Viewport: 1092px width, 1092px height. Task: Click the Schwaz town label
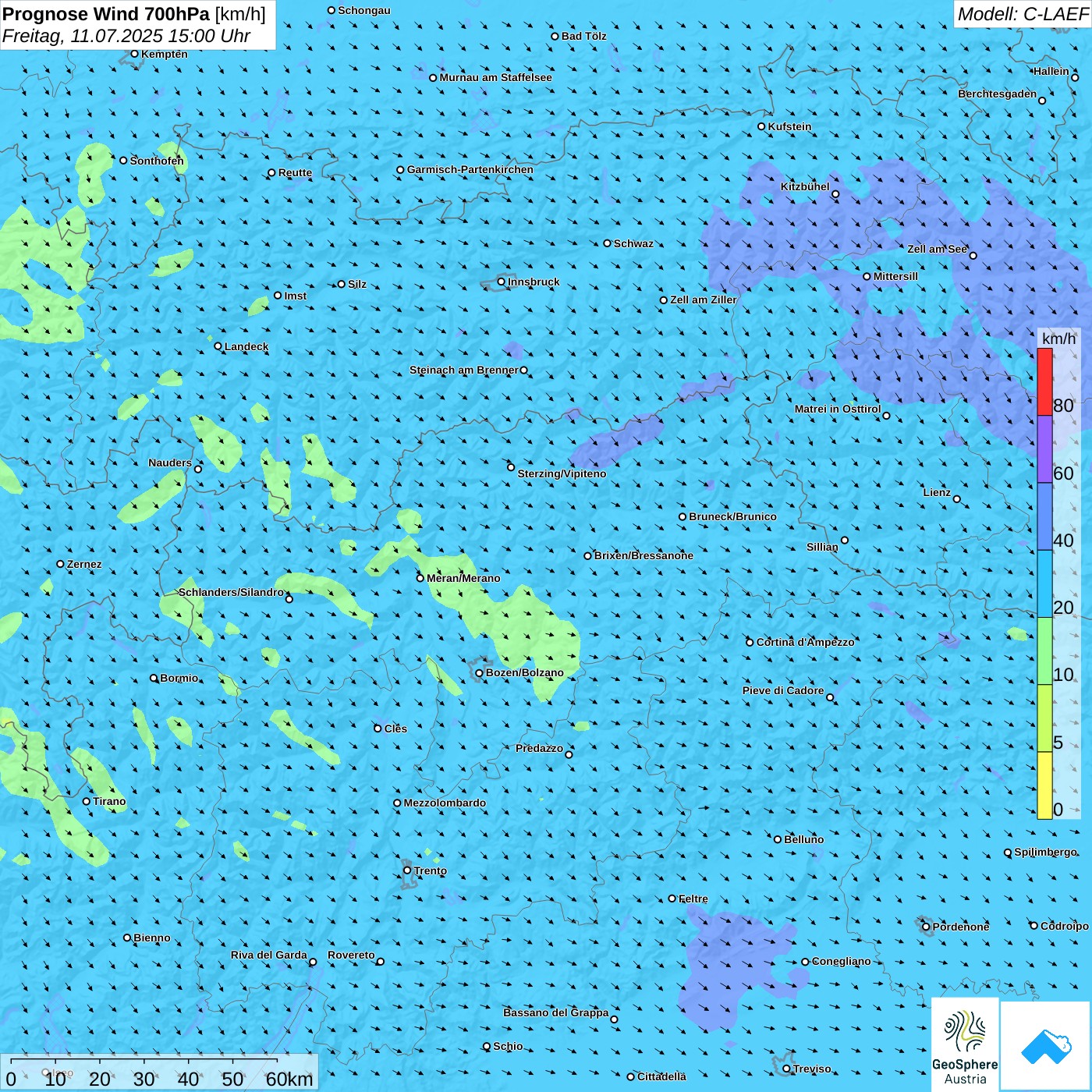pos(633,243)
